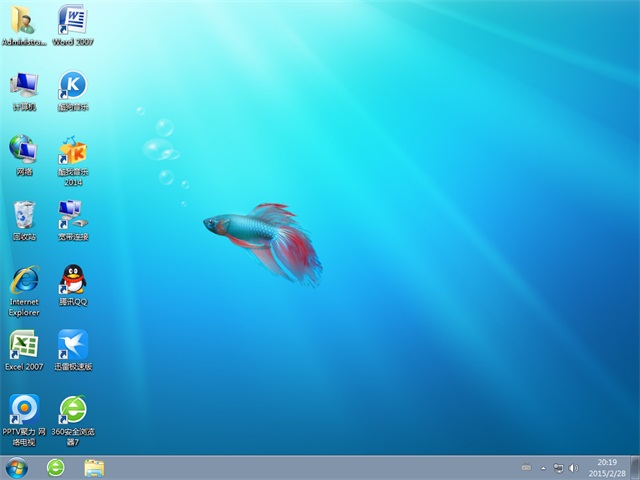Open the Broadband Connection (宽带连接) shortcut
The width and height of the screenshot is (640, 480).
(x=72, y=213)
